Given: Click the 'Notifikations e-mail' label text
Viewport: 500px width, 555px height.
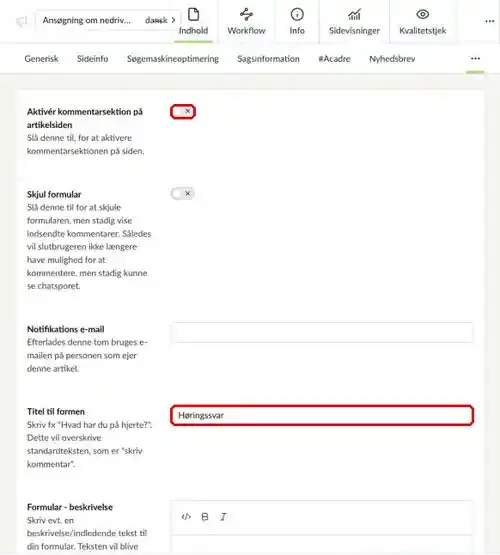Looking at the screenshot, I should 65,329.
